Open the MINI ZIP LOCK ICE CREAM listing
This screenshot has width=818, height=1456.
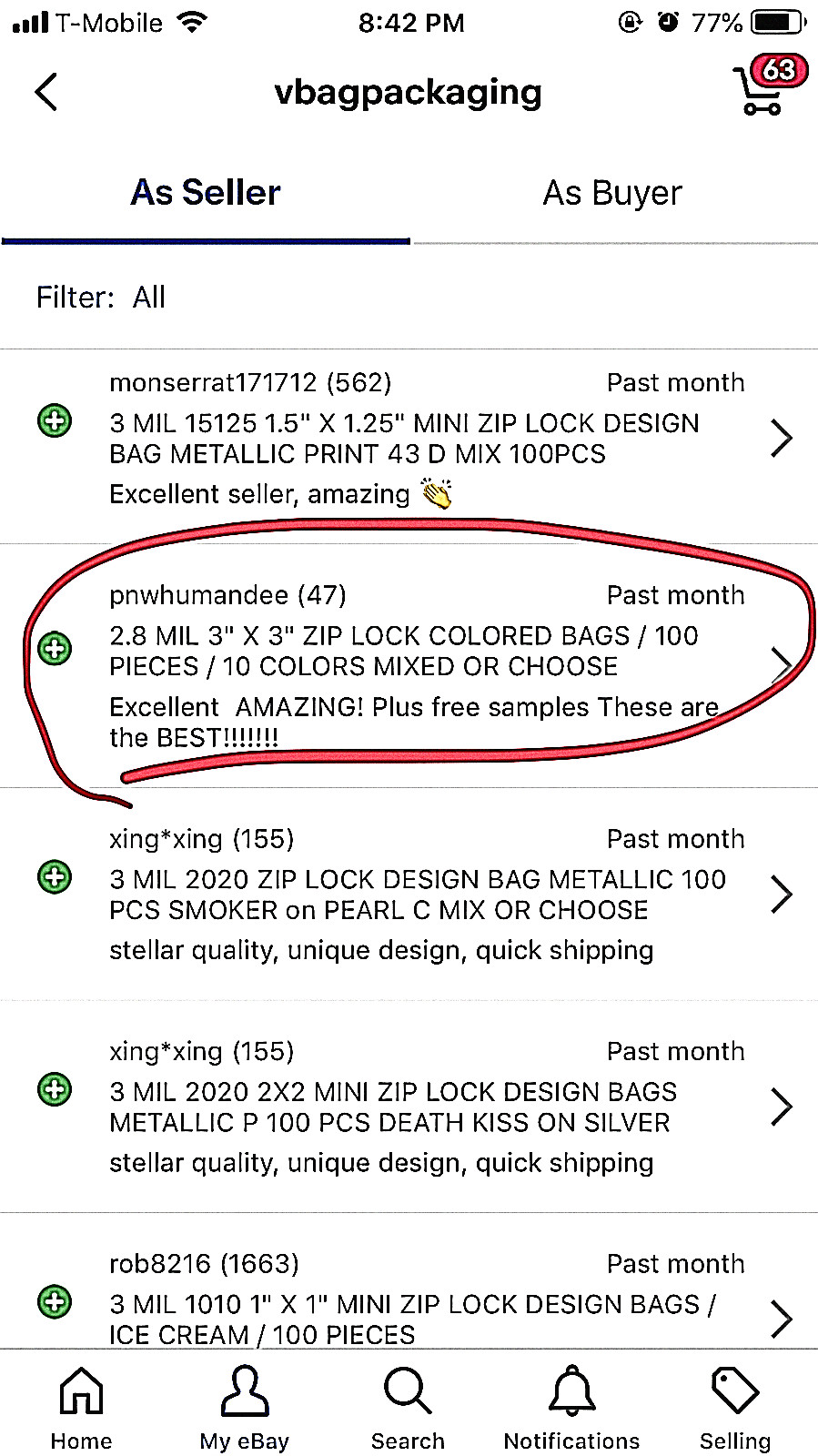point(412,1319)
